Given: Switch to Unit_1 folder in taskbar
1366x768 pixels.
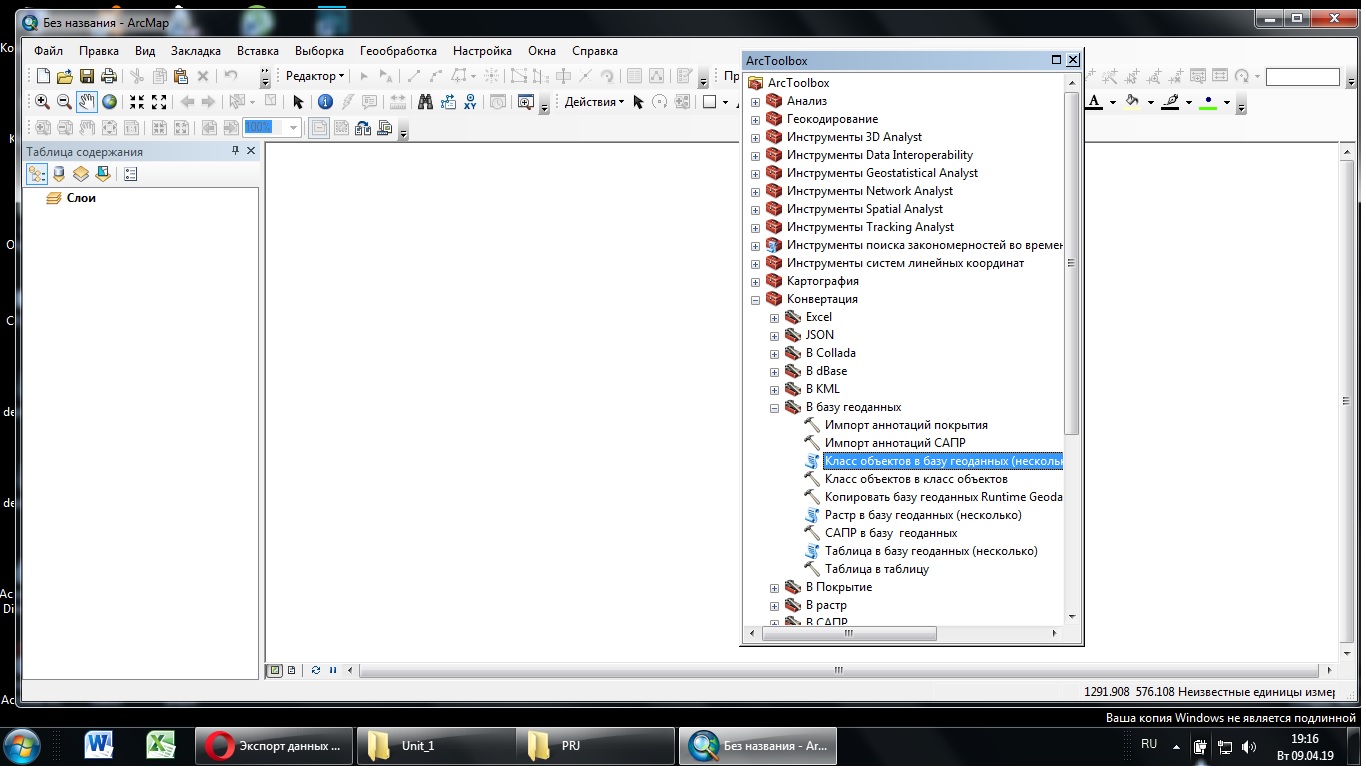Looking at the screenshot, I should coord(436,746).
